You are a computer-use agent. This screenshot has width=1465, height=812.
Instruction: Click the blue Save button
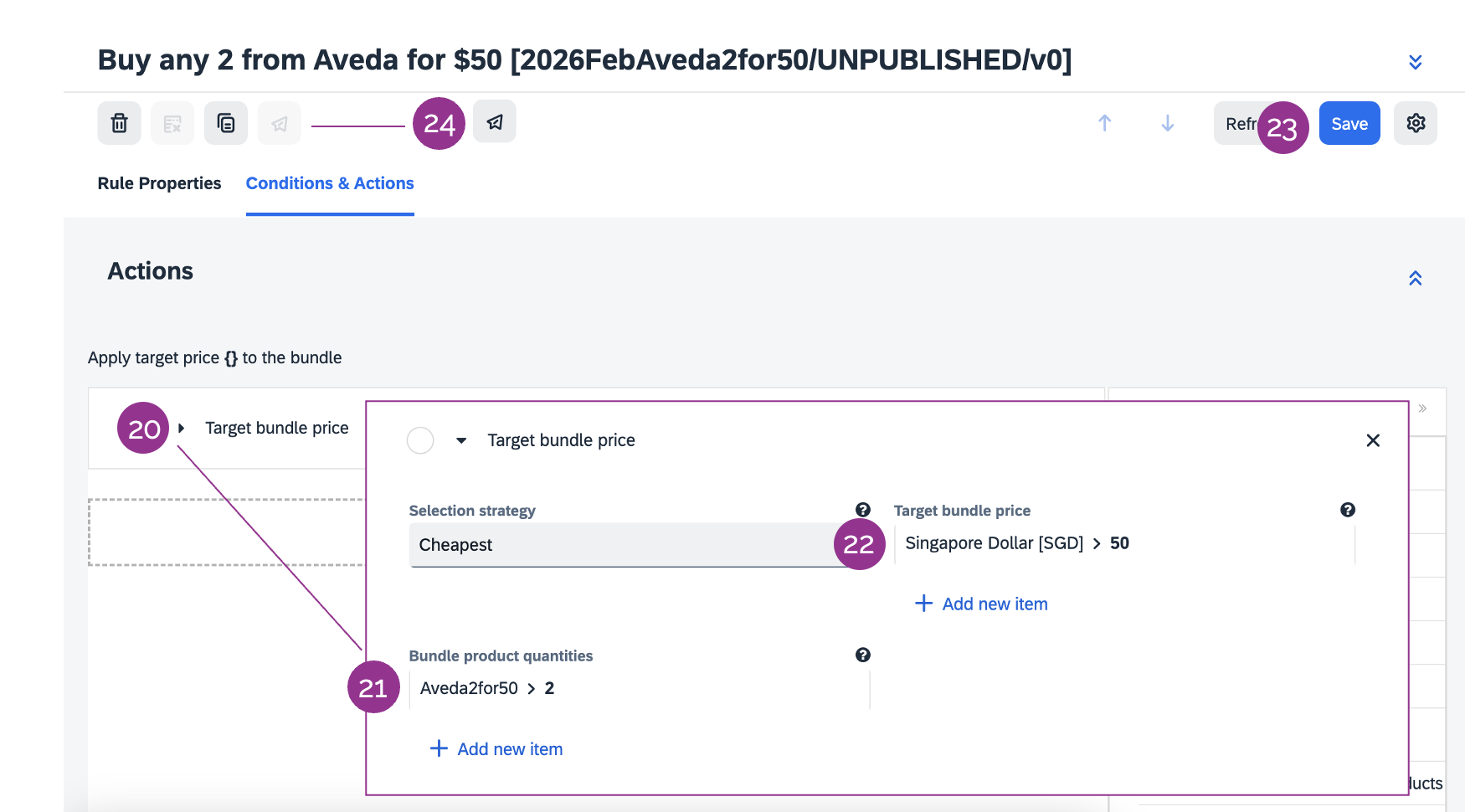(1349, 124)
